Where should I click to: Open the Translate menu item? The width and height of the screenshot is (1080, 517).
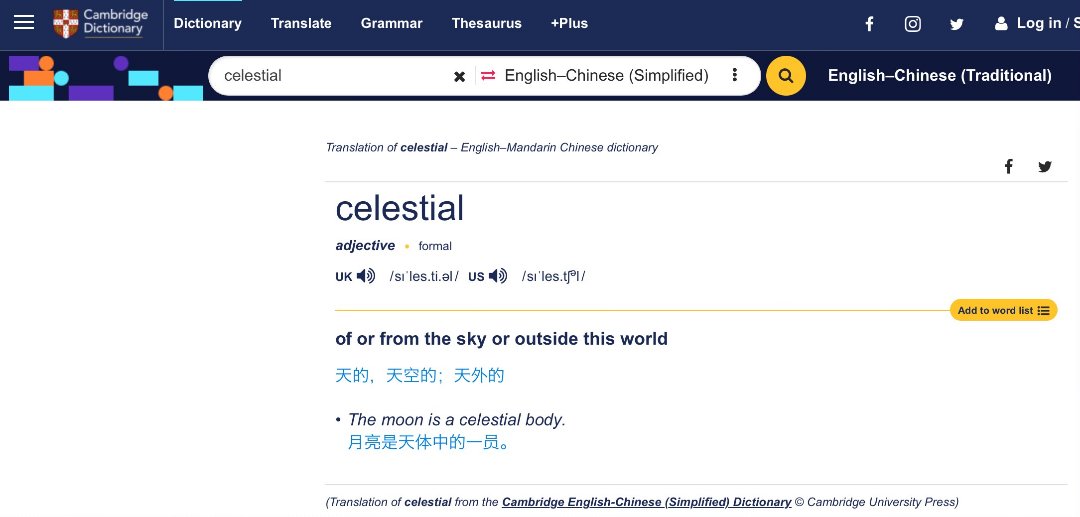pyautogui.click(x=301, y=23)
